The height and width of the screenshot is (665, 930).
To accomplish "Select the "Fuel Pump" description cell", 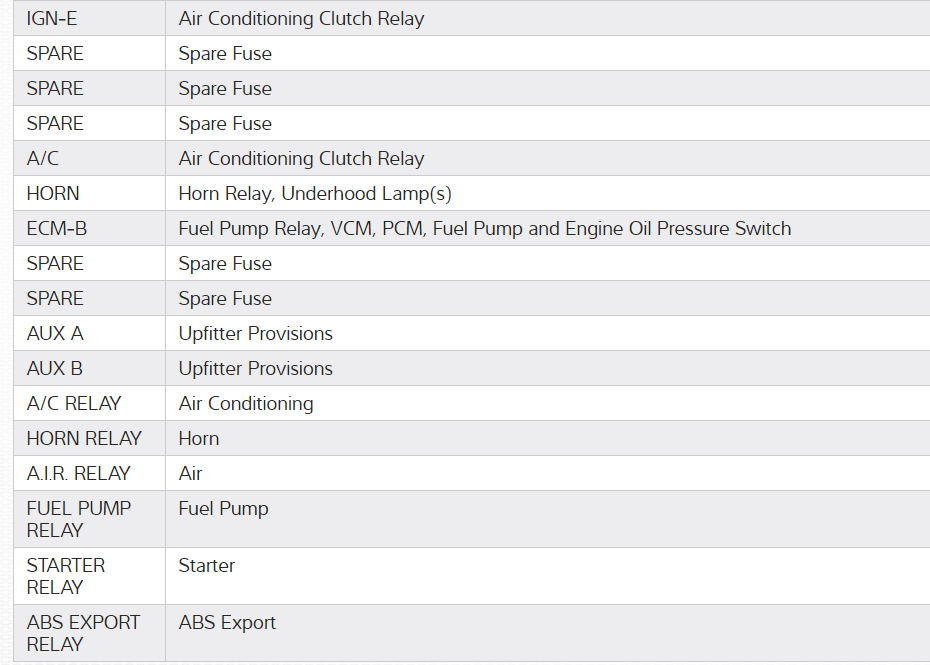I will click(x=223, y=509).
